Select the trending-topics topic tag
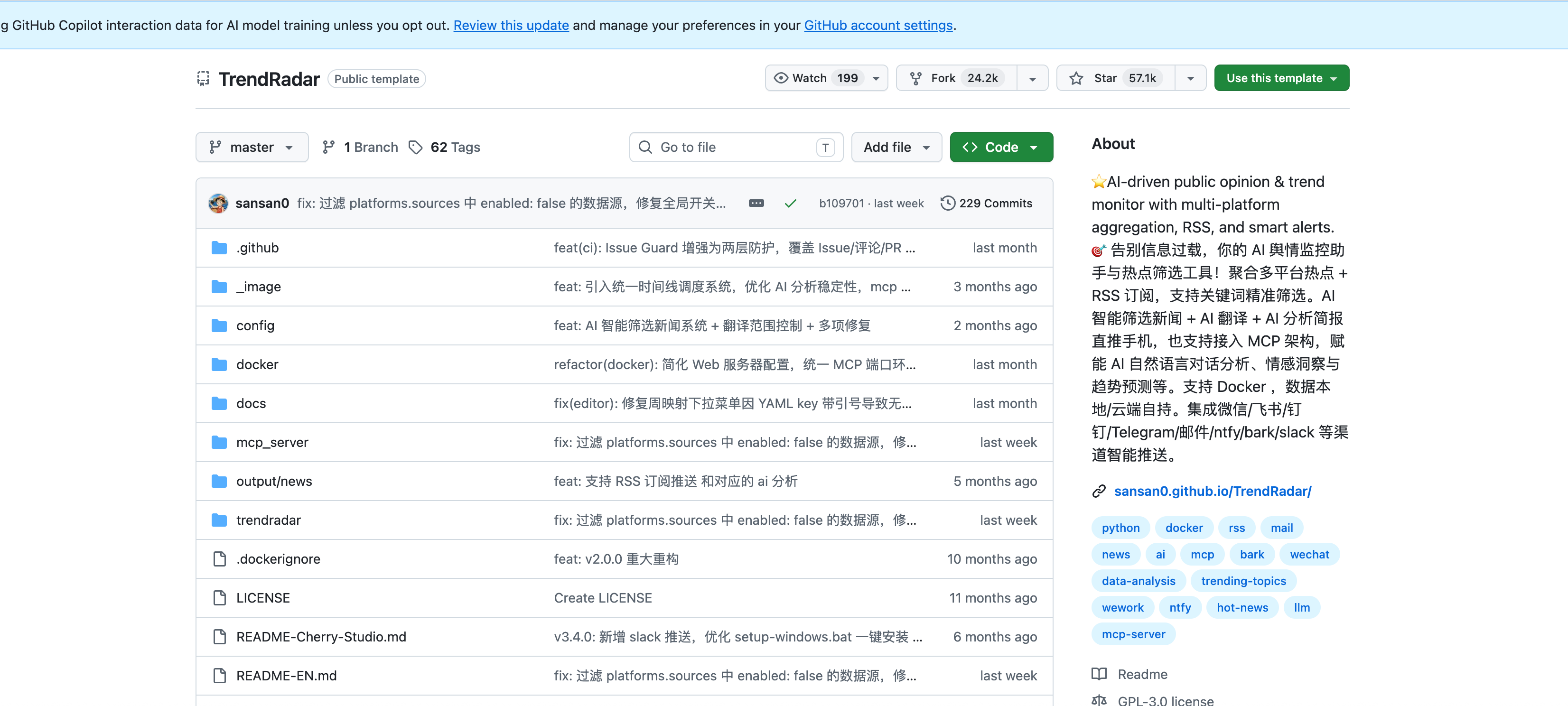 1243,581
